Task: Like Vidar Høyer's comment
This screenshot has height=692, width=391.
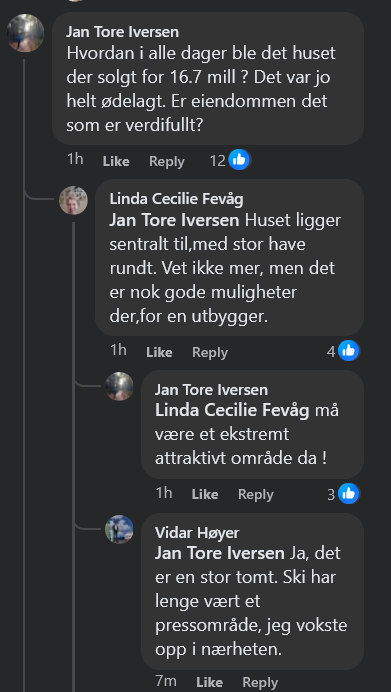Action: pos(210,682)
